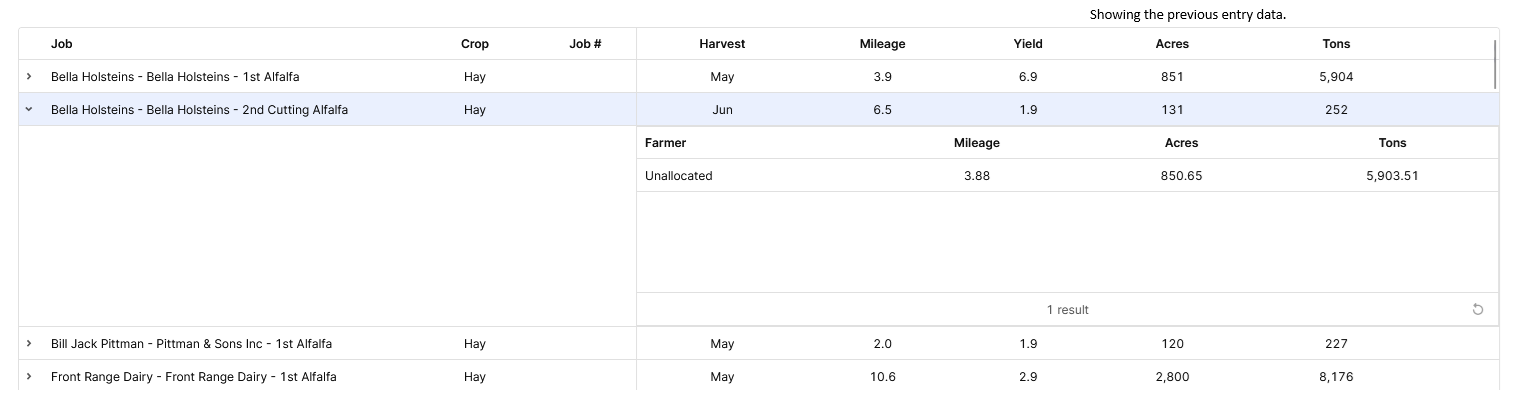The width and height of the screenshot is (1533, 412).
Task: Click the Farmer sub-table column header
Action: click(x=666, y=143)
